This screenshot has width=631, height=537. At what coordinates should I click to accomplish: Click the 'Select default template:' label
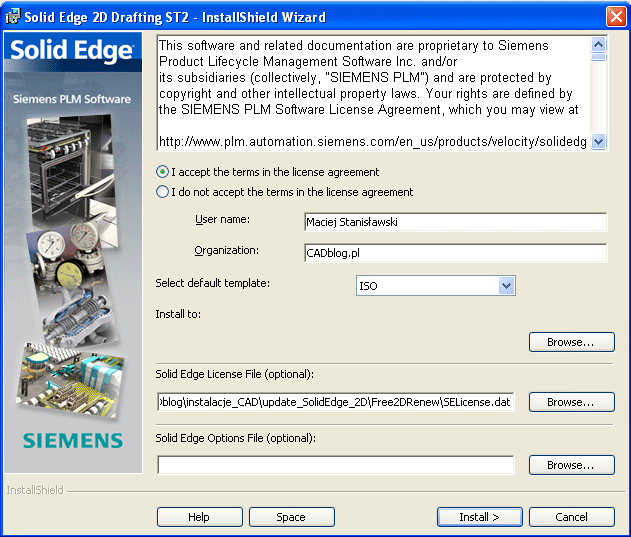point(212,283)
